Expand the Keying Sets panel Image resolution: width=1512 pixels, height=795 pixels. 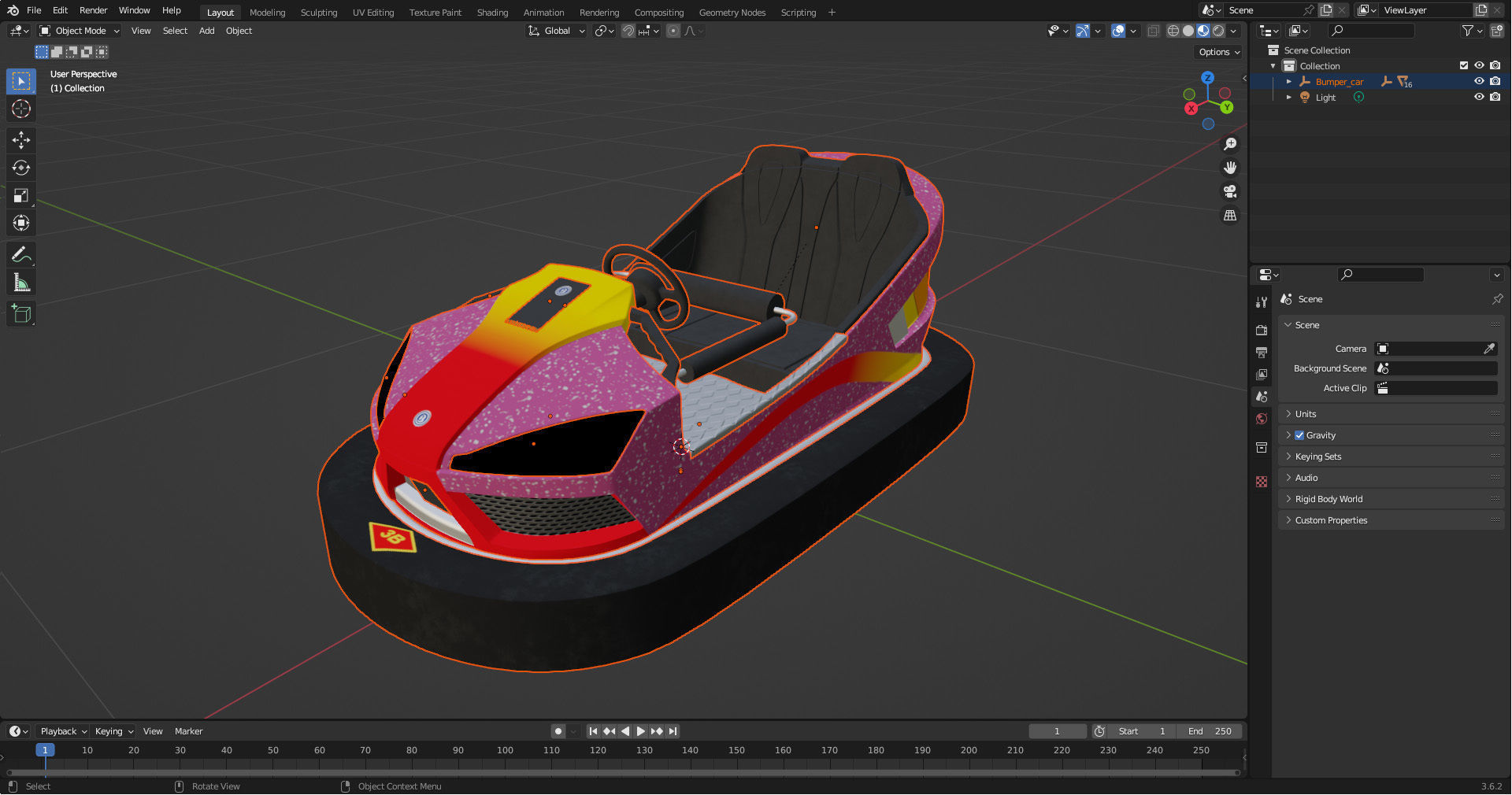pos(1391,457)
